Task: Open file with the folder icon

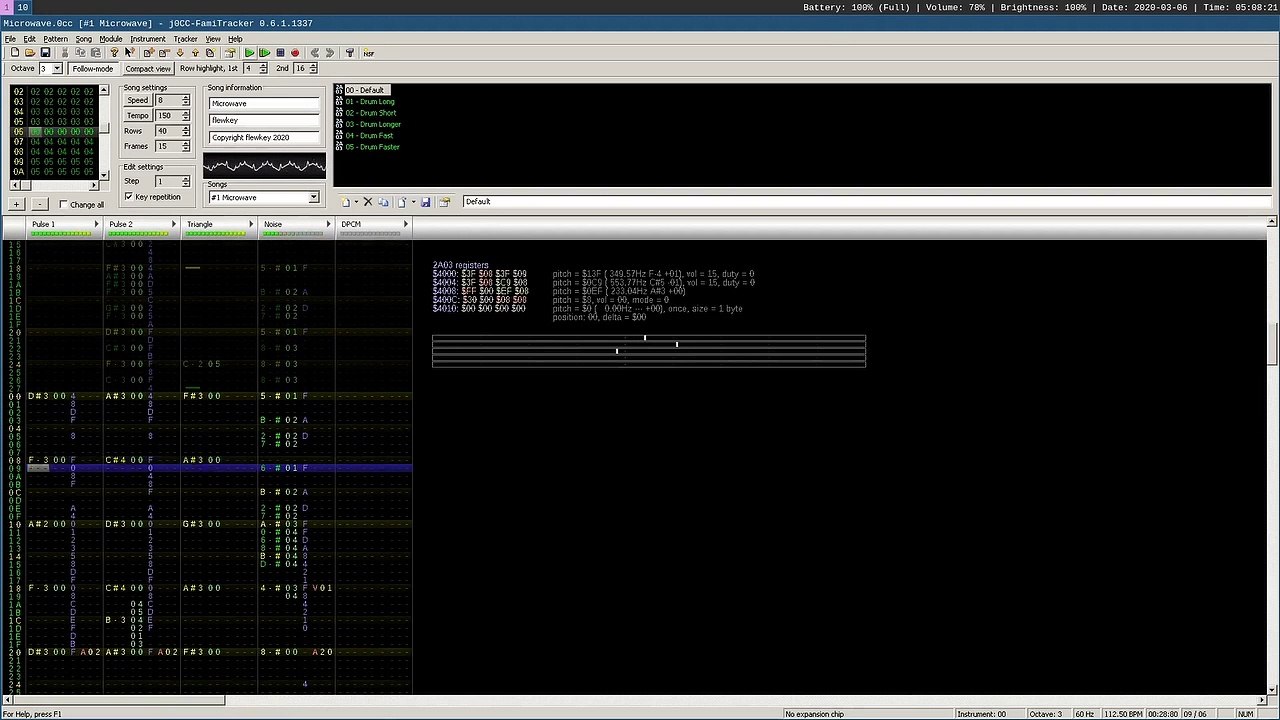Action: coord(30,53)
